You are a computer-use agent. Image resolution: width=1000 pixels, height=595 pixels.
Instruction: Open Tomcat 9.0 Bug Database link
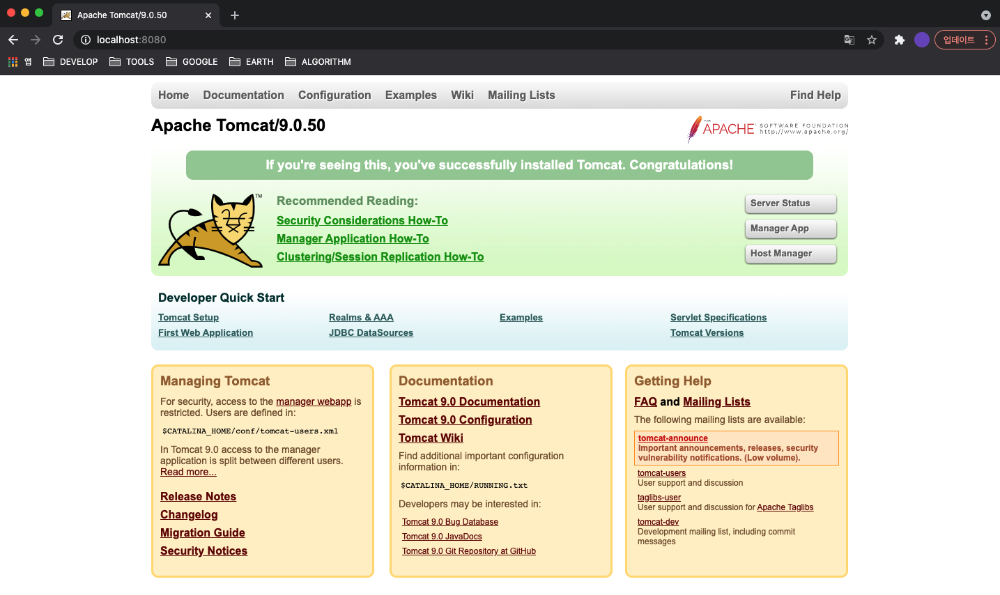click(x=450, y=522)
